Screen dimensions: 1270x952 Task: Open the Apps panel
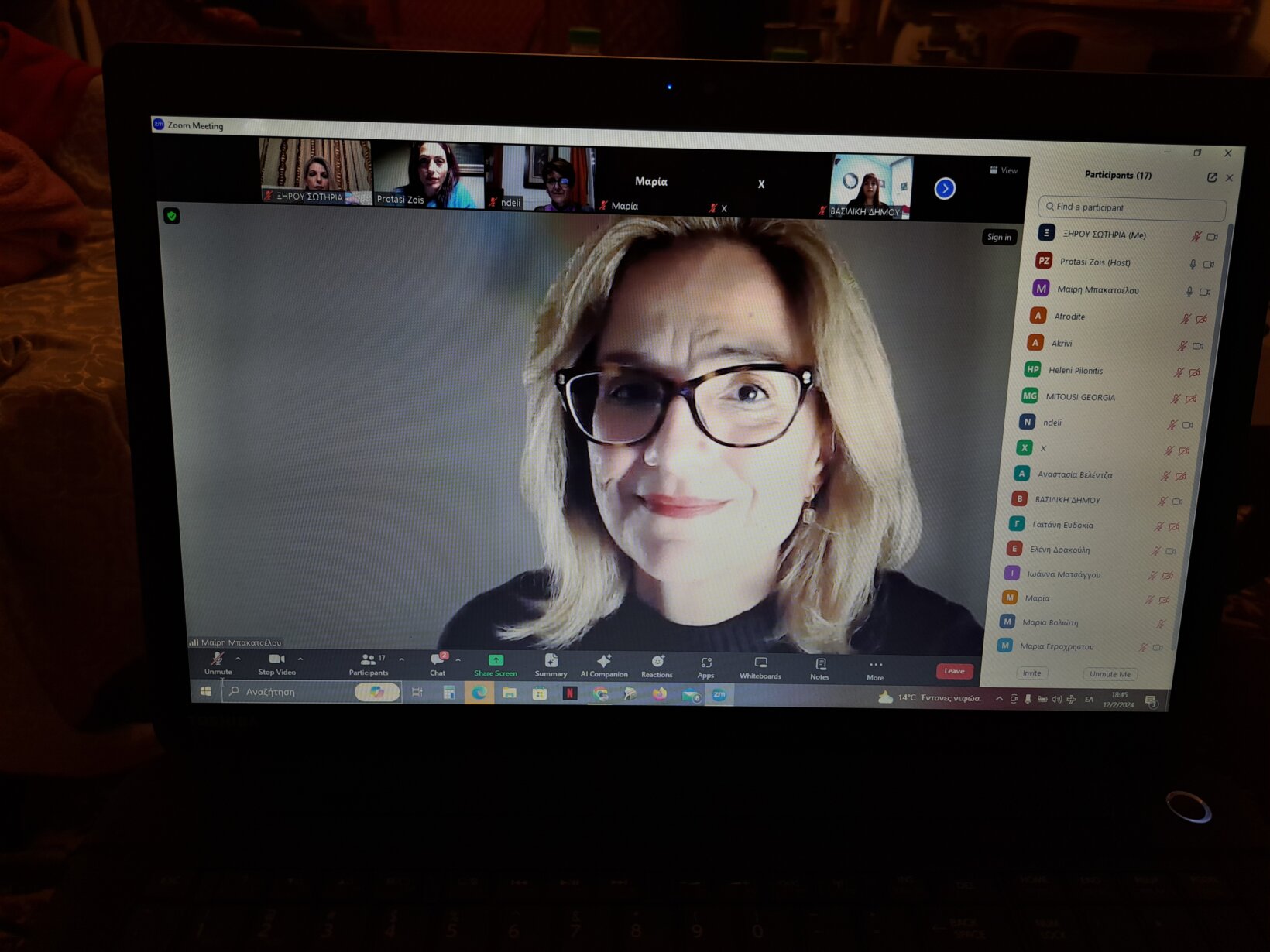[705, 666]
